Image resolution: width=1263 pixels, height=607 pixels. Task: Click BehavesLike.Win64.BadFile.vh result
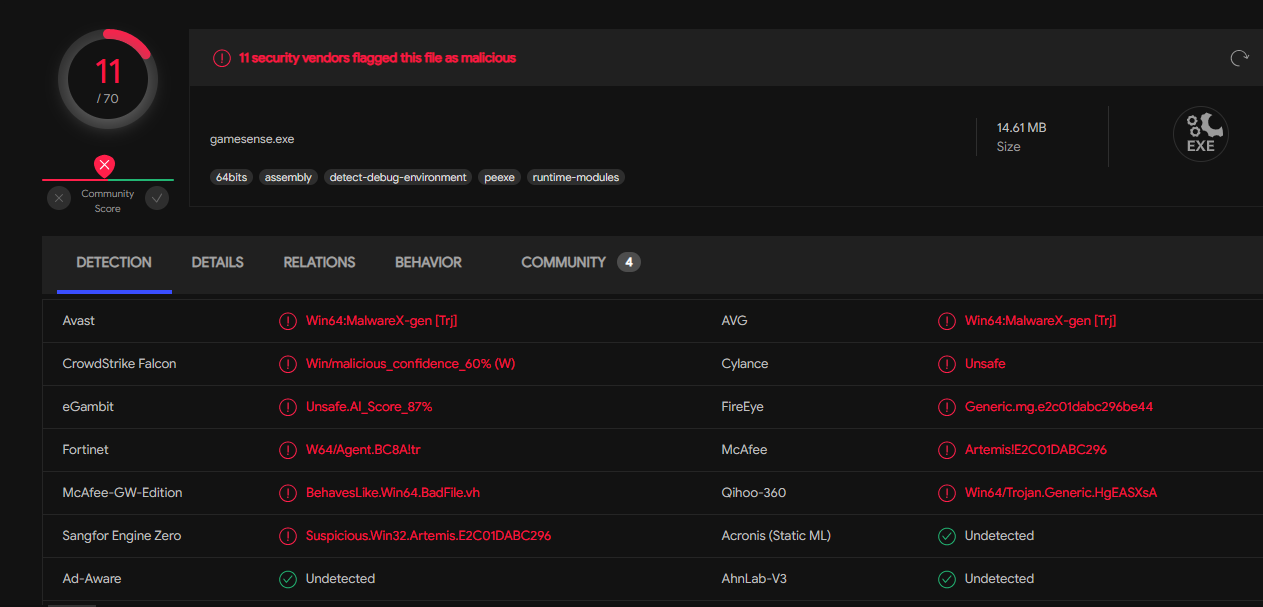393,493
